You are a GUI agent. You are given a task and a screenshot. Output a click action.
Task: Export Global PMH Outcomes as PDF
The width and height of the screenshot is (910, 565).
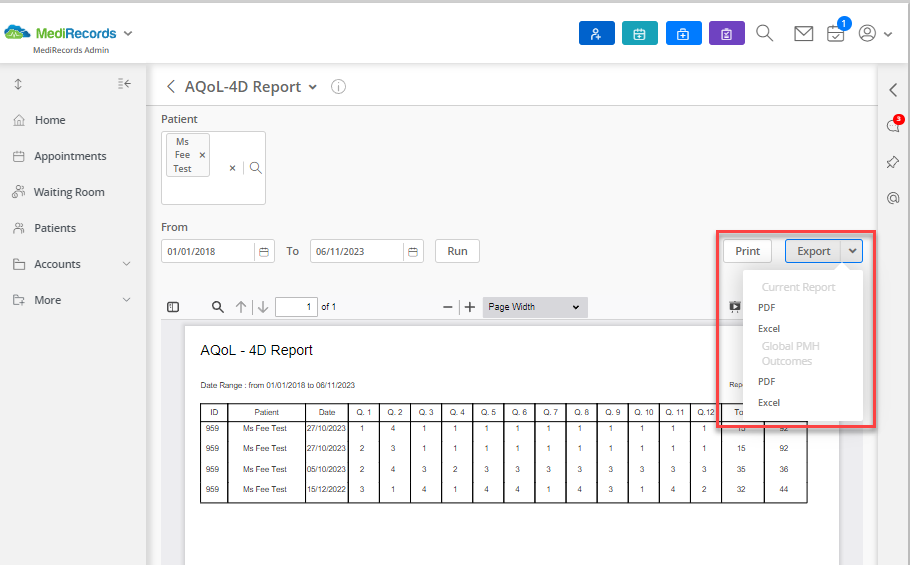766,382
